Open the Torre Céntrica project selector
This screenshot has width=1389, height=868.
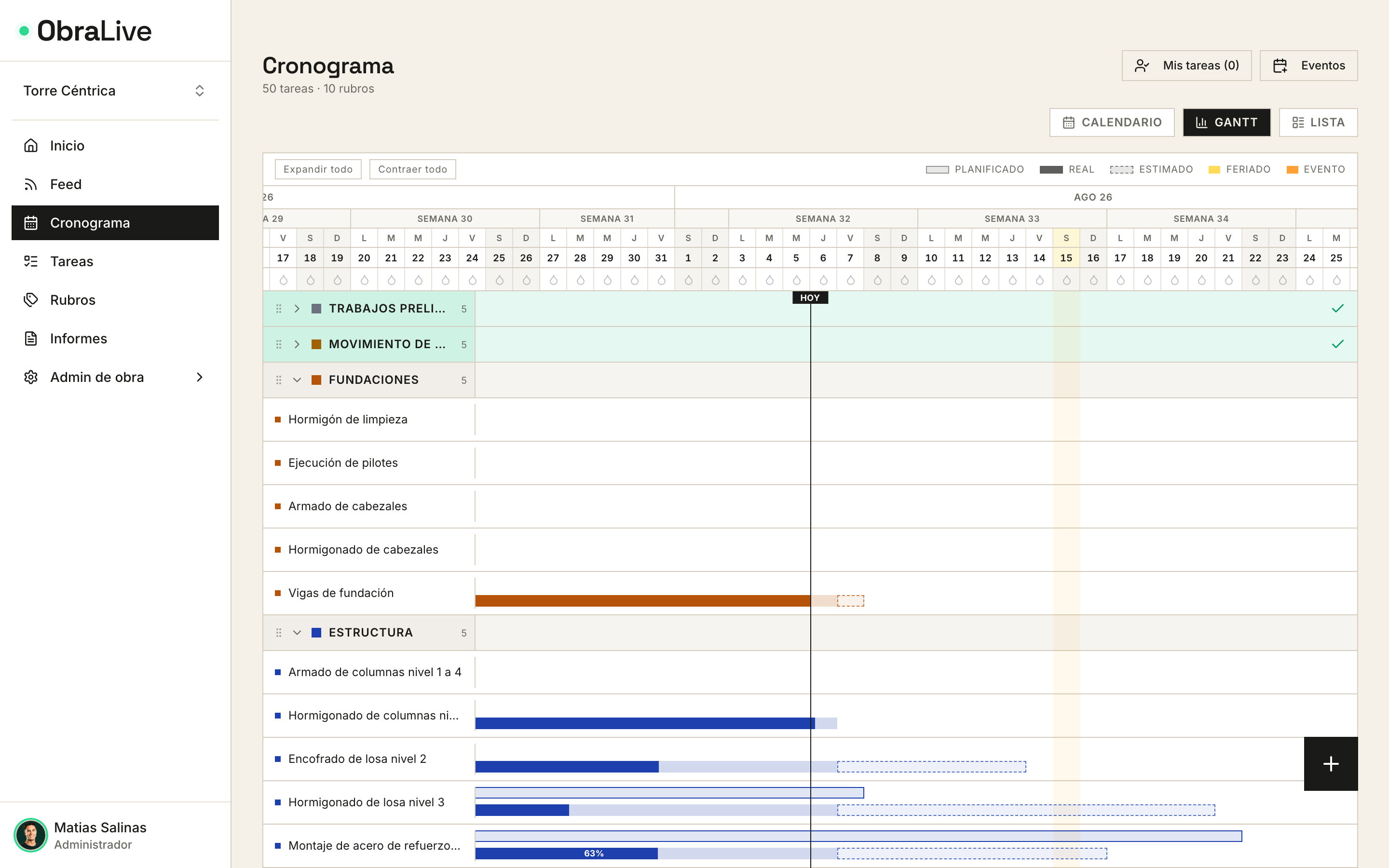point(115,91)
